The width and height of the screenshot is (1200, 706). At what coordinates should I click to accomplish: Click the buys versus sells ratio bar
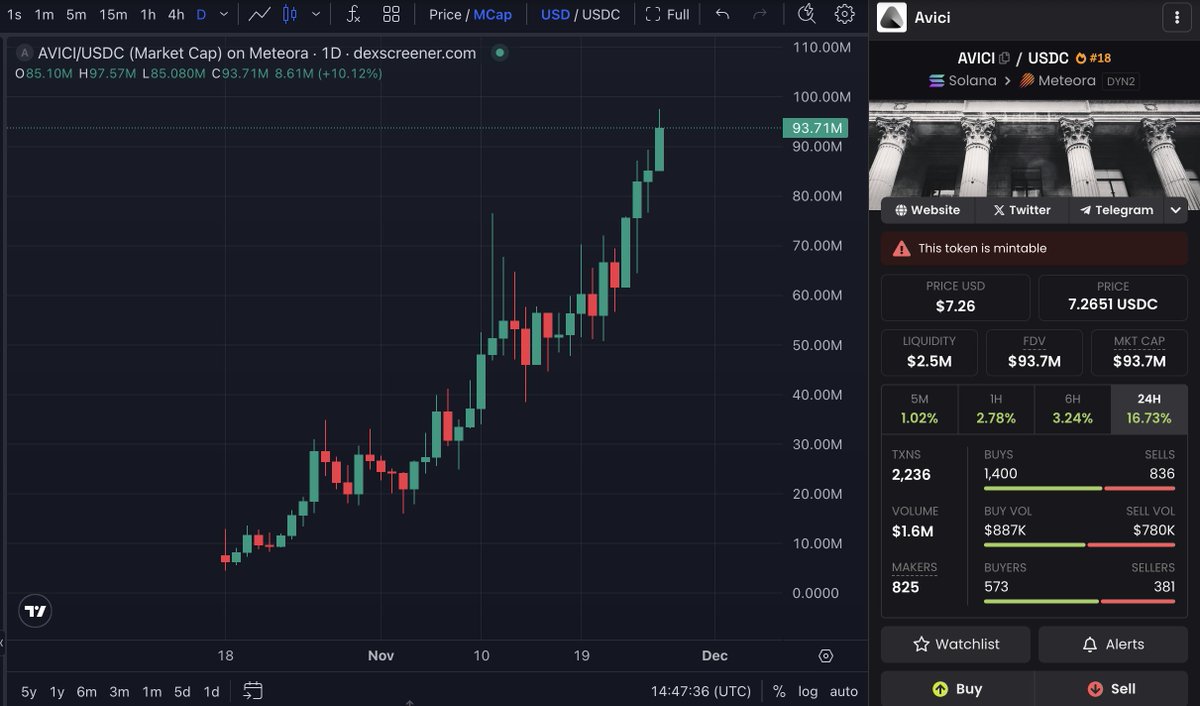(1079, 488)
